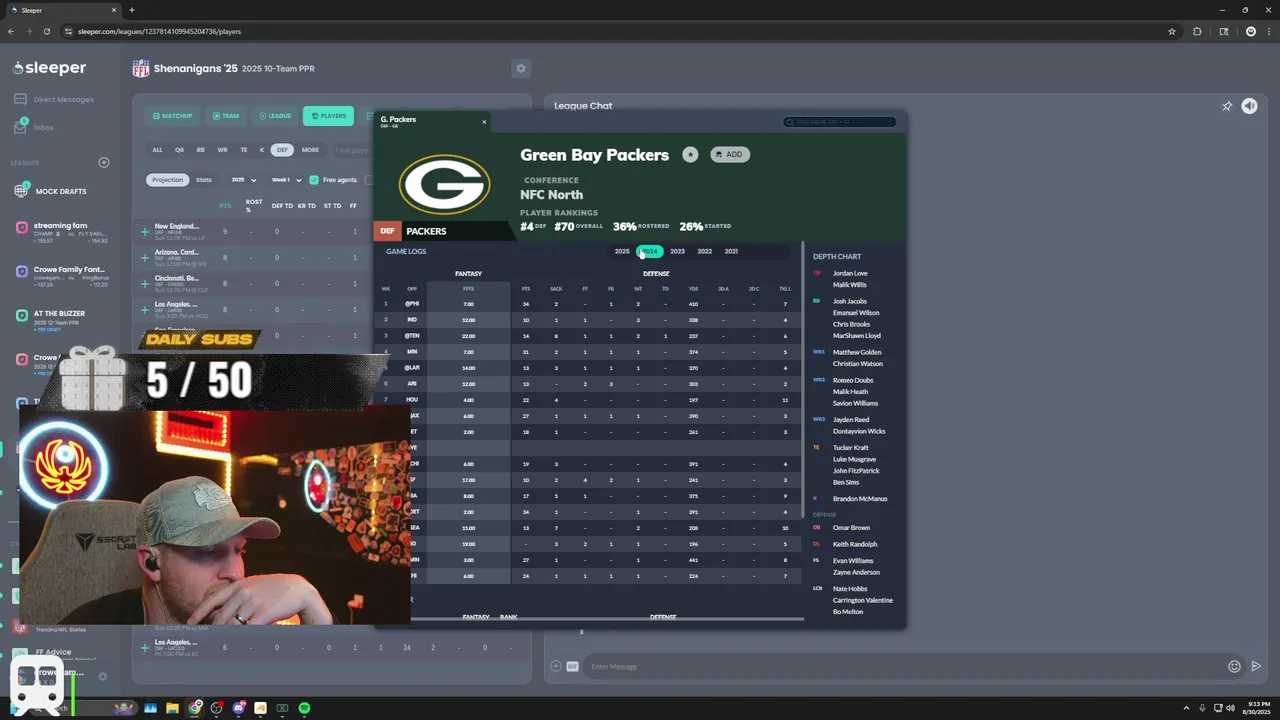Open the League tab
Image resolution: width=1280 pixels, height=720 pixels.
click(x=274, y=116)
